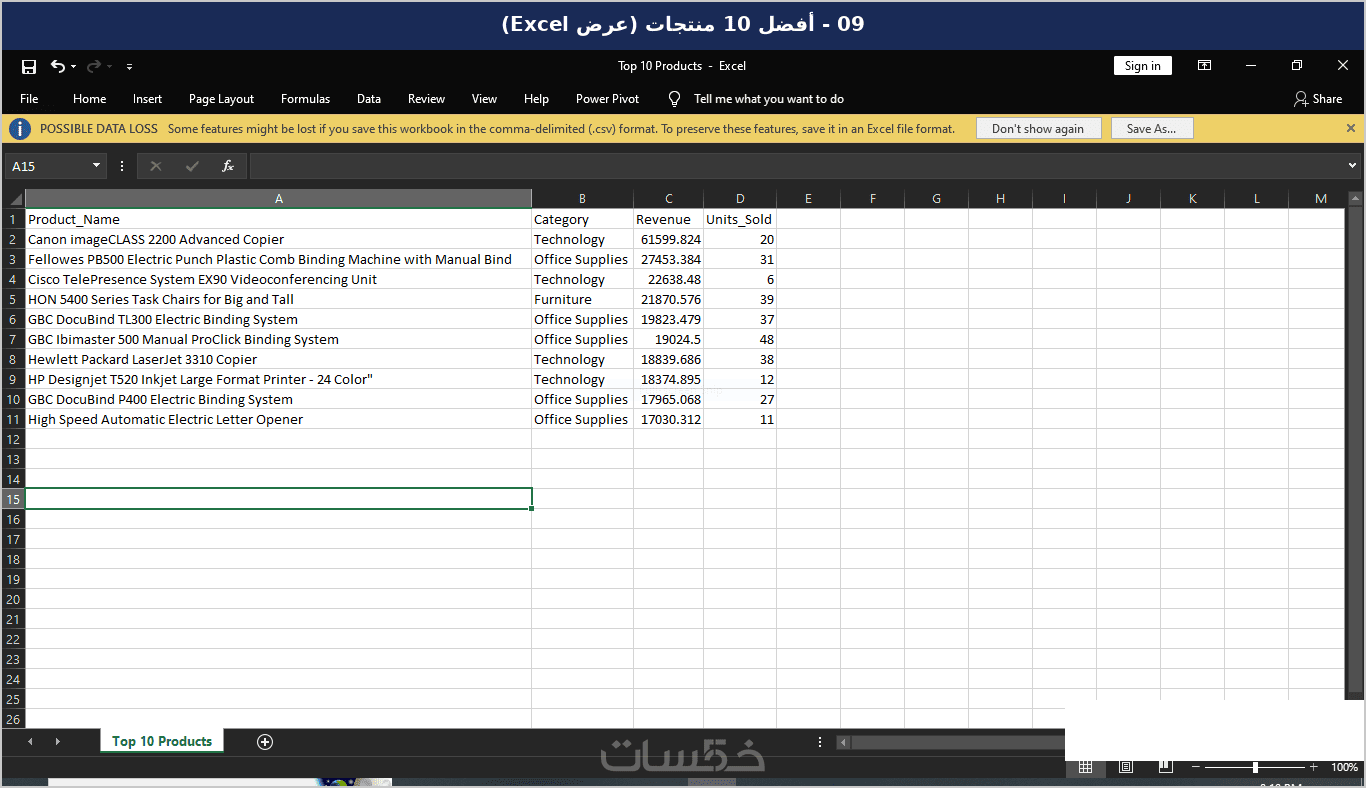Image resolution: width=1366 pixels, height=788 pixels.
Task: Select the Canon imageCLASS 2200 Advanced Copier cell
Action: (x=279, y=239)
